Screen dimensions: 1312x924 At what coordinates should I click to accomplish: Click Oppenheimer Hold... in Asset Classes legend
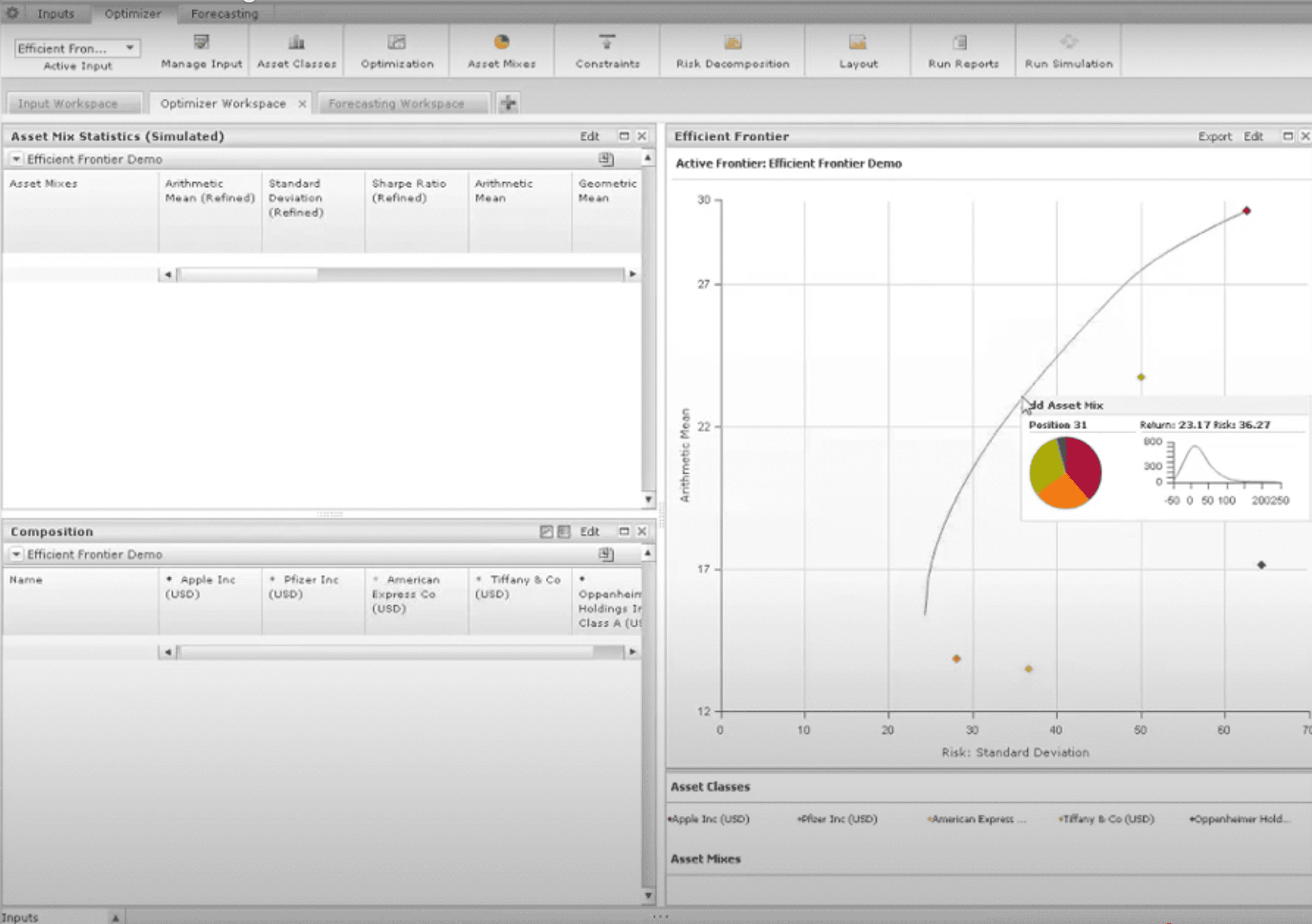[x=1240, y=819]
